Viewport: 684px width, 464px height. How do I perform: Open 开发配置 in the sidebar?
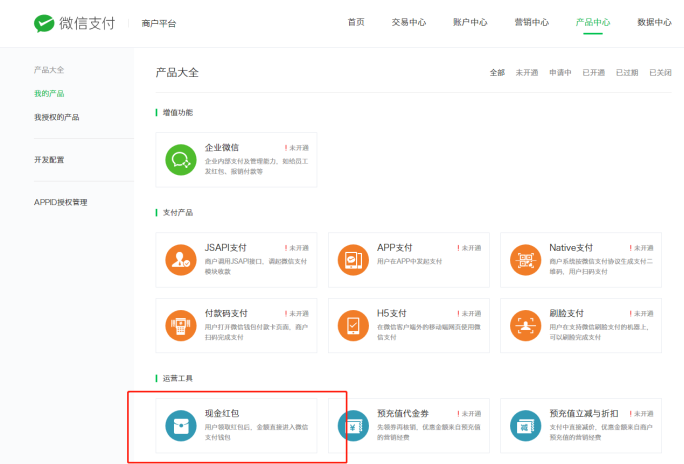49,160
